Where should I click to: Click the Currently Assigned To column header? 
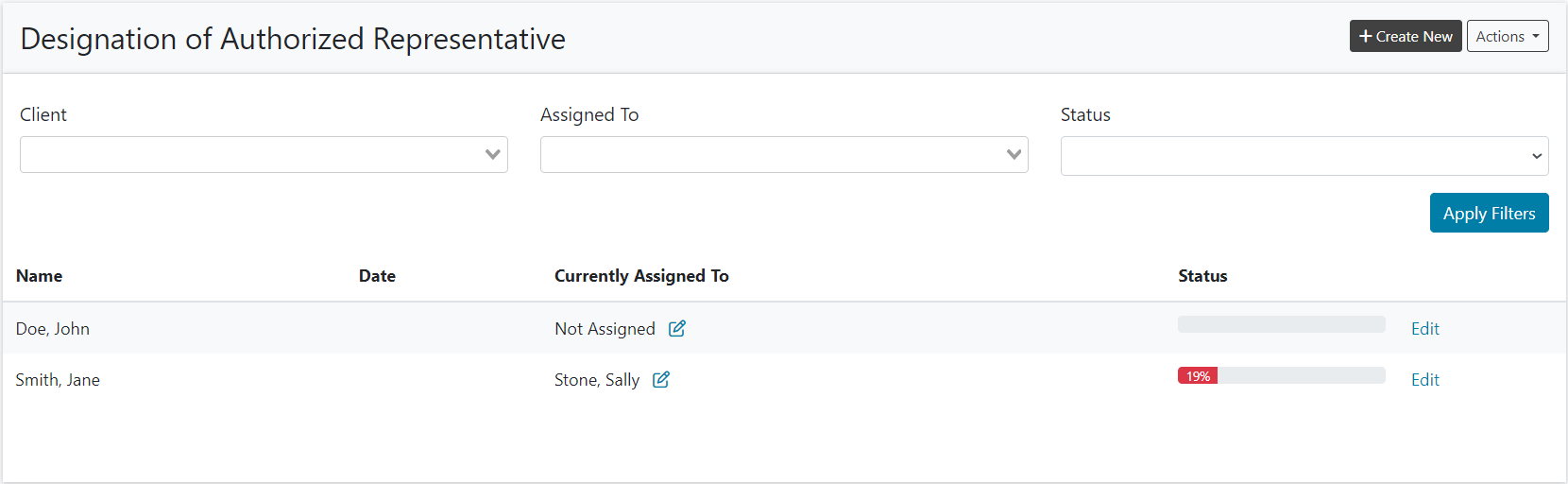tap(641, 276)
